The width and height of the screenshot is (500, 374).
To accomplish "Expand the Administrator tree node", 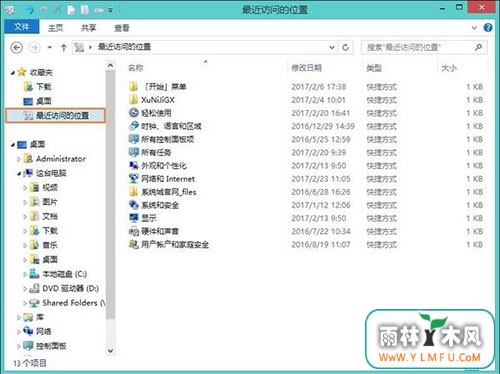I will 19,159.
